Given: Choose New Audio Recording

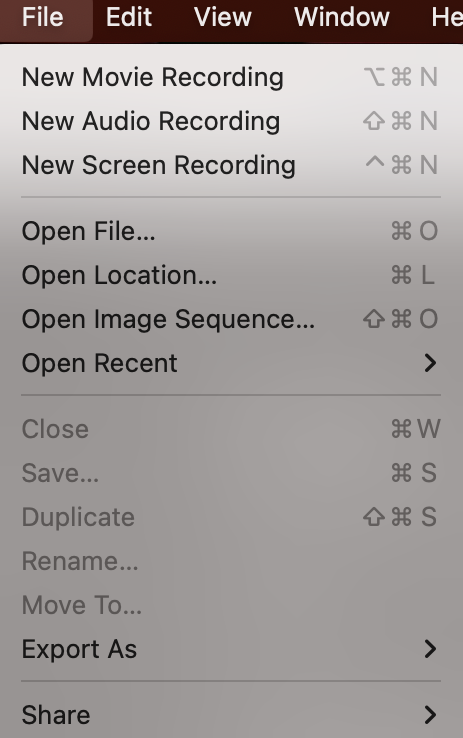Looking at the screenshot, I should pos(231,121).
